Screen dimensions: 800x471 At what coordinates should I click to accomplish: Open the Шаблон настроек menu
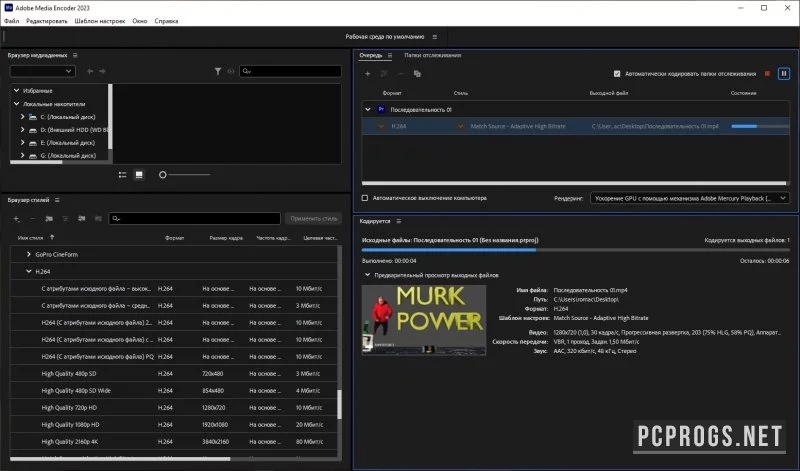(99, 21)
